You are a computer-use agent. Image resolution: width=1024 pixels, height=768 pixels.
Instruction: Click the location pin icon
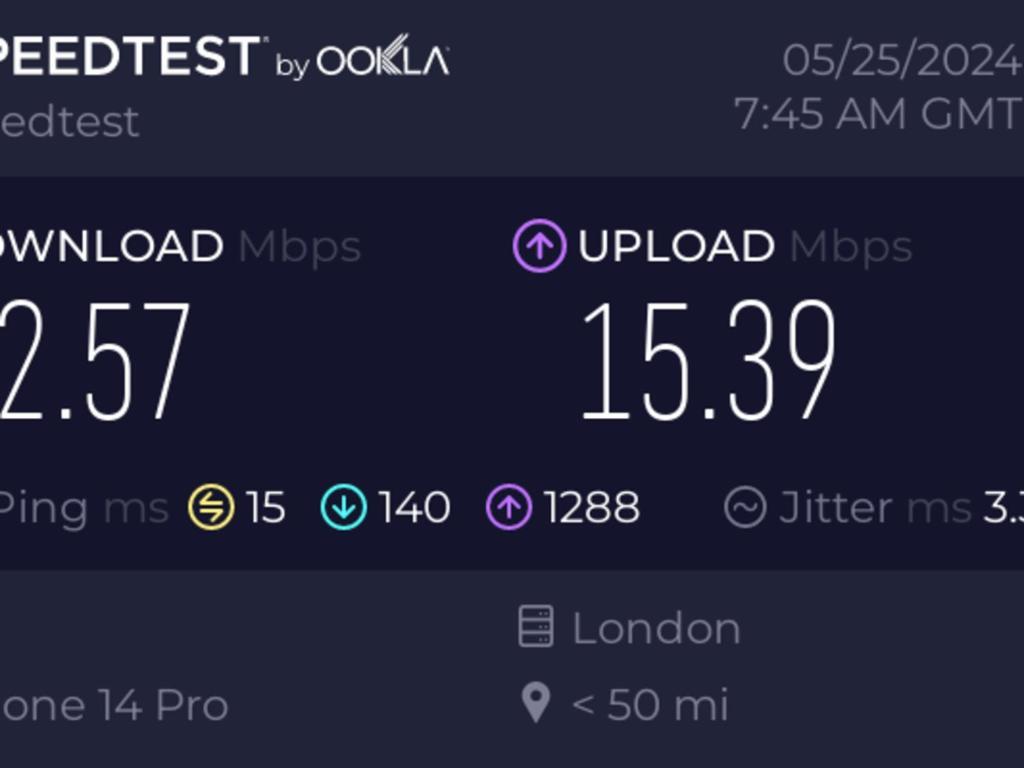point(536,703)
